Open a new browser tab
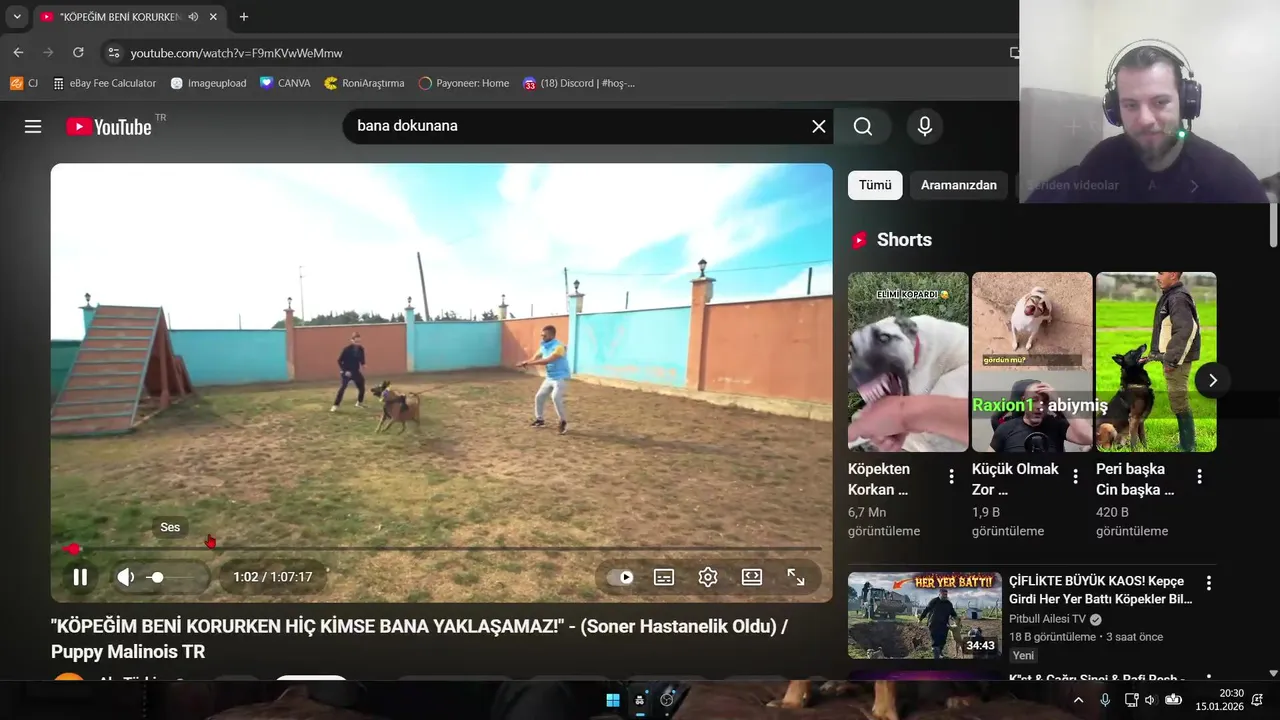This screenshot has width=1280, height=720. [243, 17]
